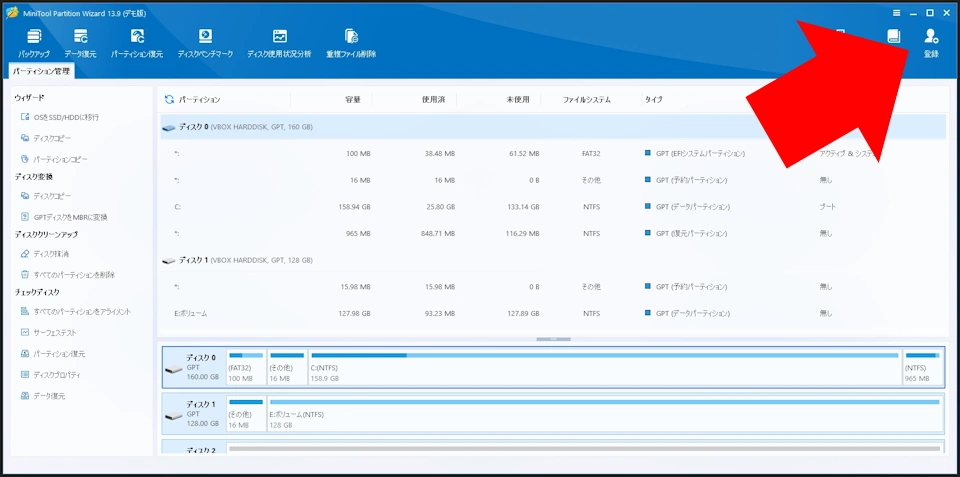Viewport: 960px width, 477px height.
Task: Refresh the partition list with the reload icon
Action: [170, 99]
